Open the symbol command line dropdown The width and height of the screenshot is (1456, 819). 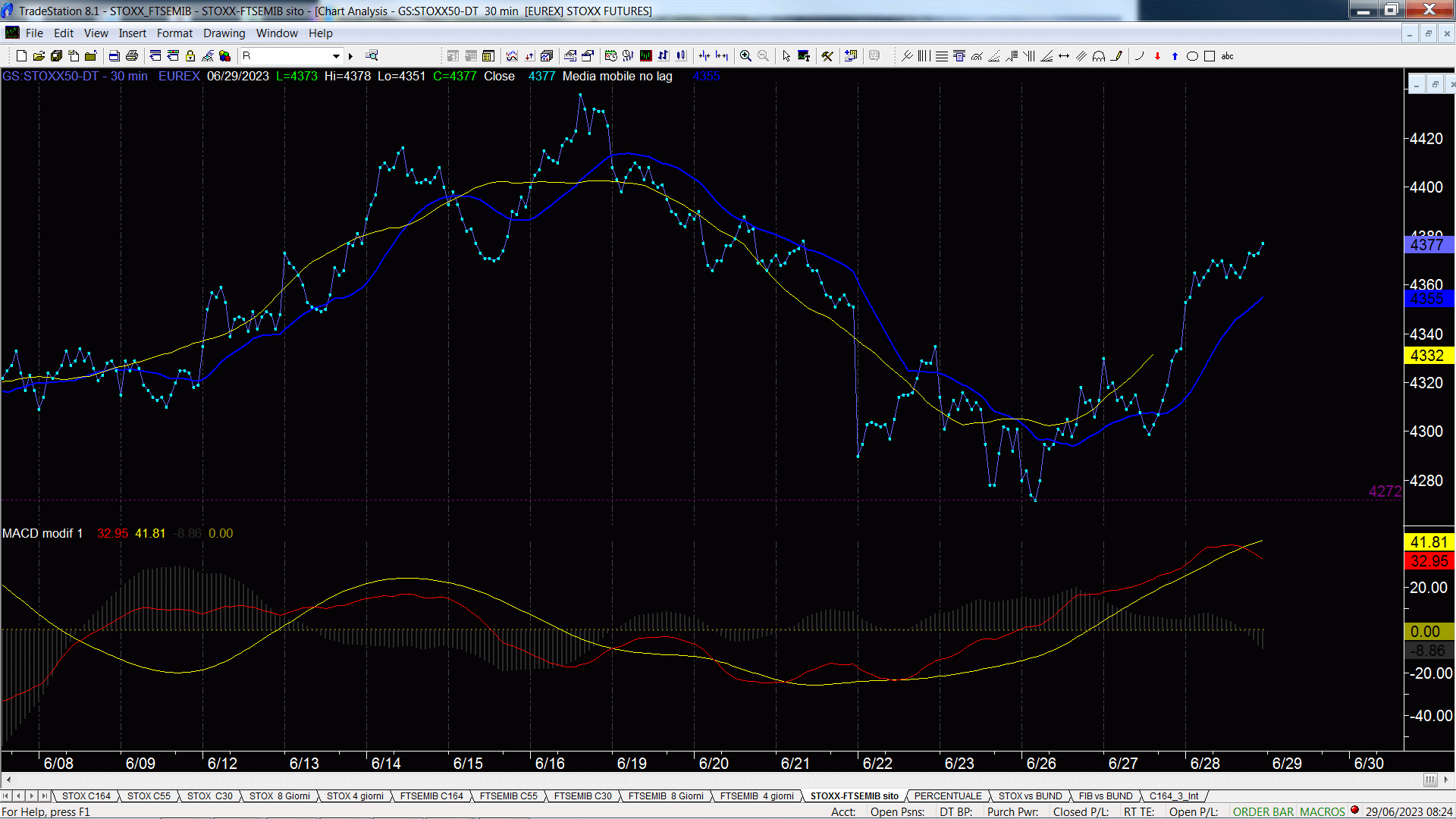pos(336,56)
